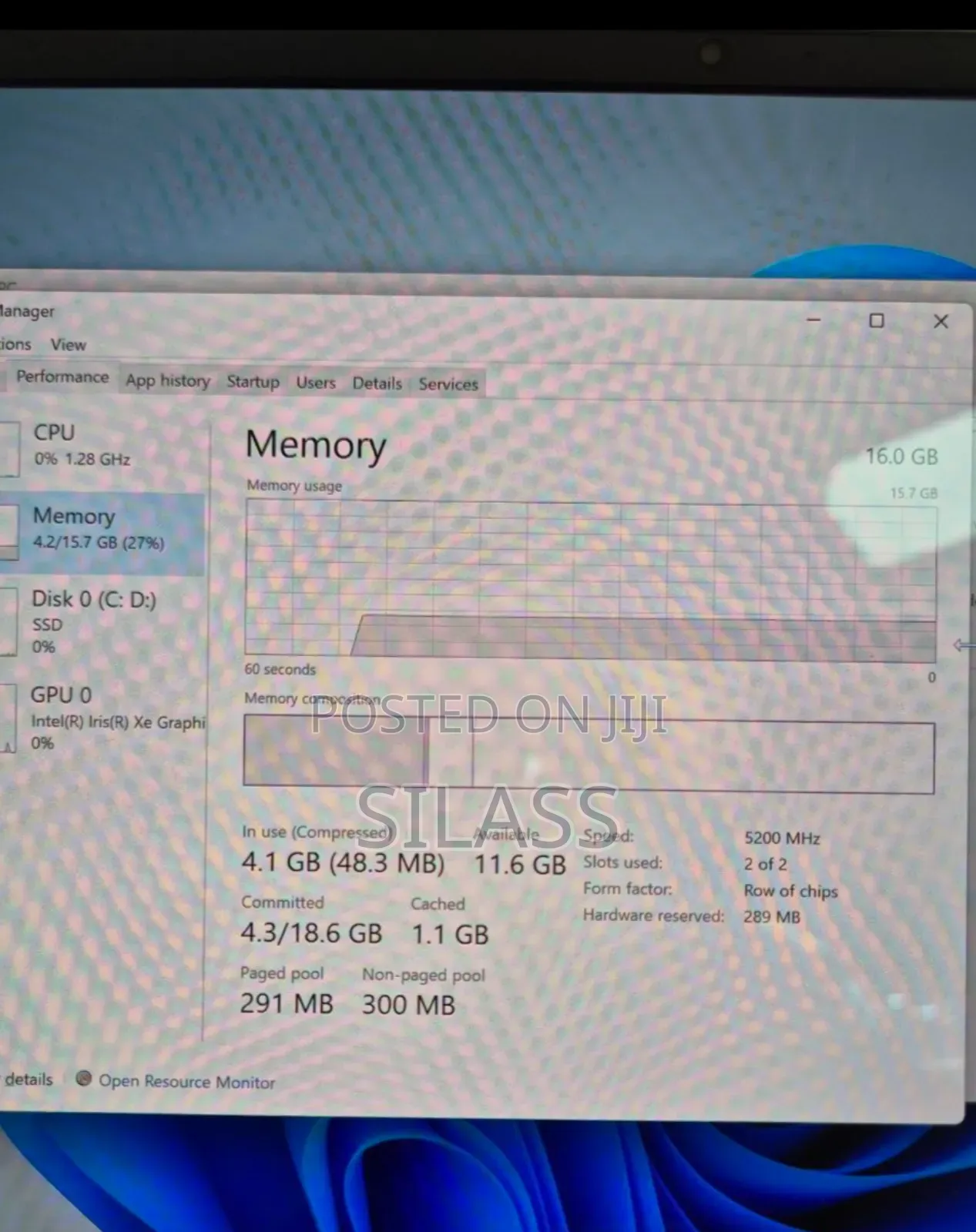Click the 289 MB hardware reserved value

772,917
